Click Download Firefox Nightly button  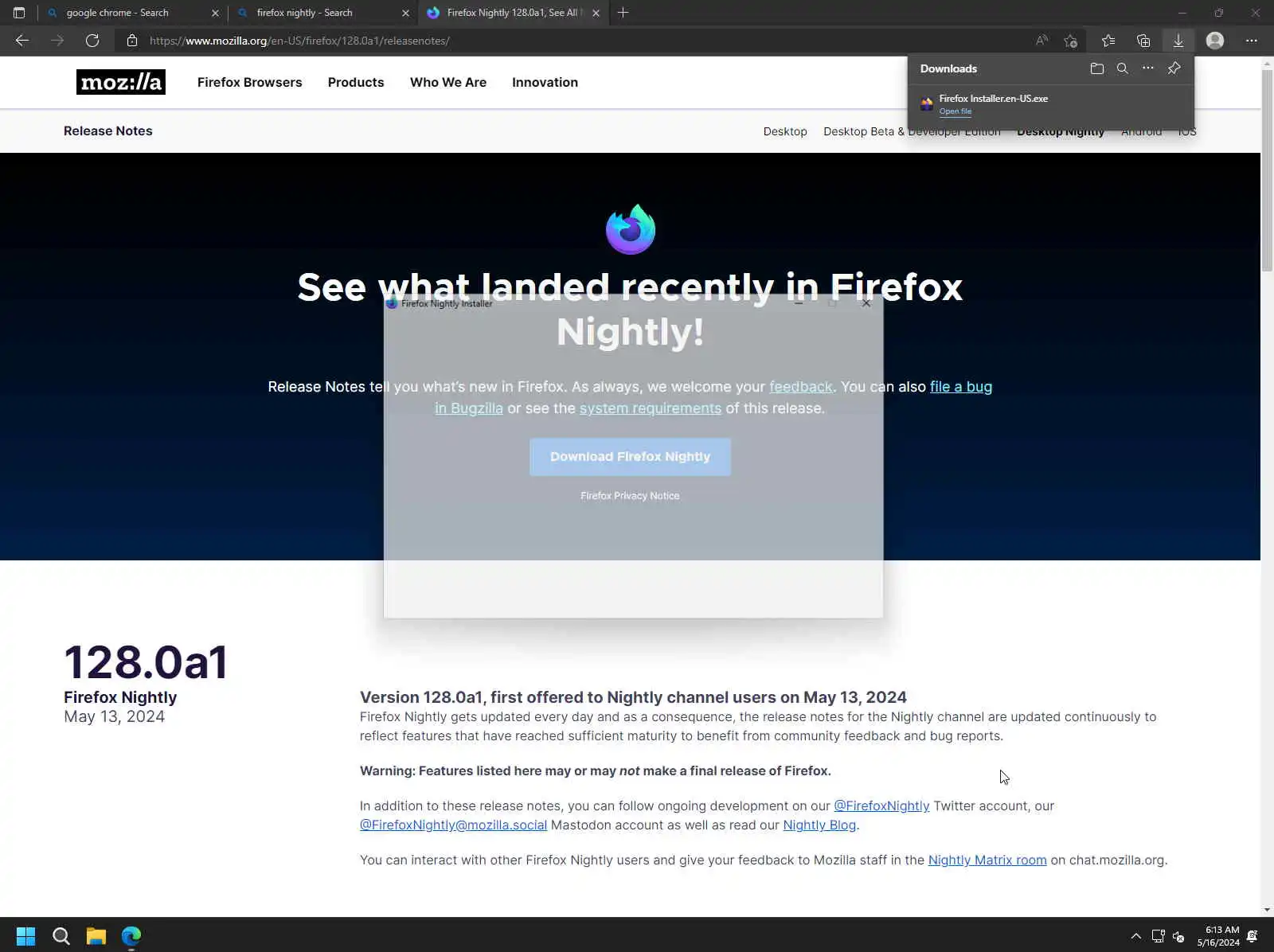click(x=630, y=457)
